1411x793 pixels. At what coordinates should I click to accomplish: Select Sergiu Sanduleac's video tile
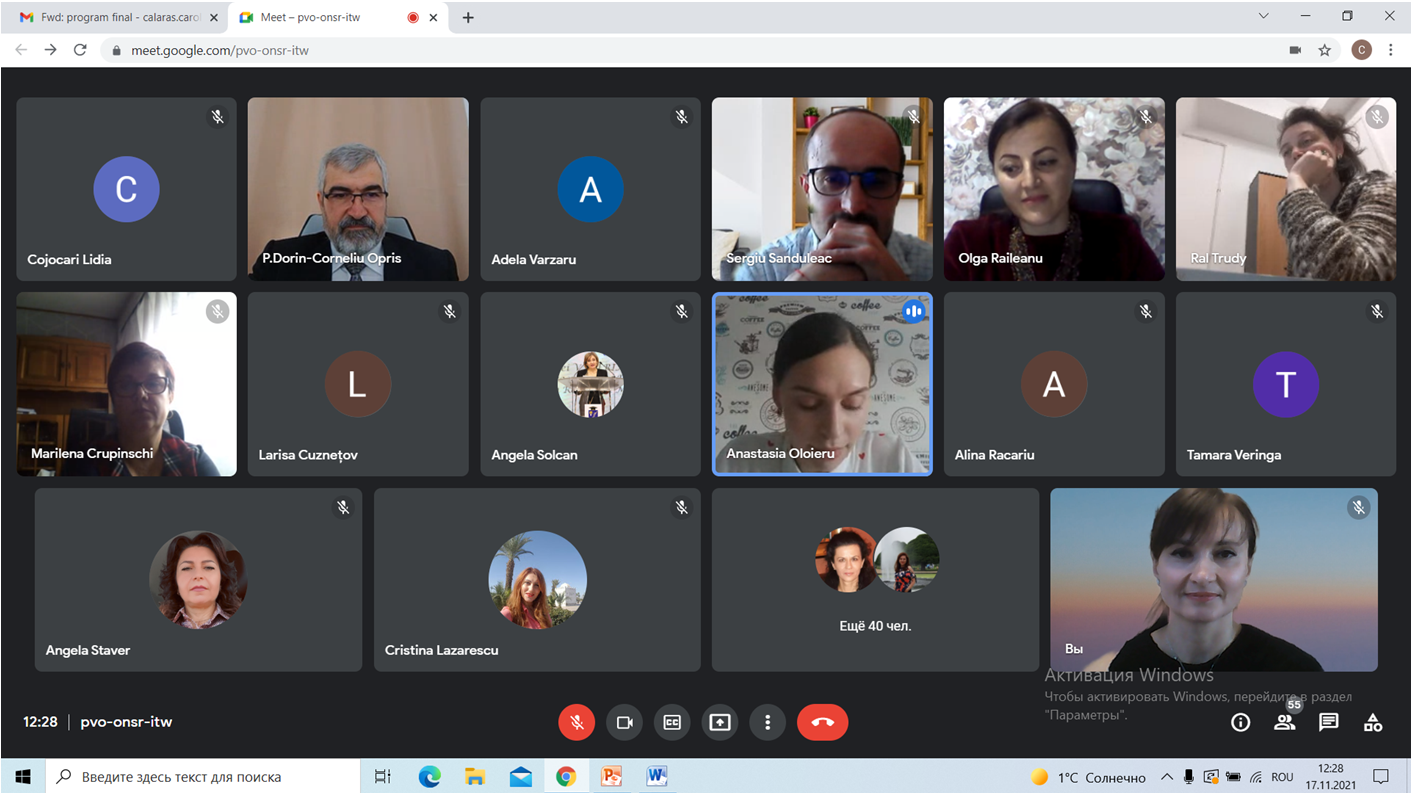click(x=822, y=189)
